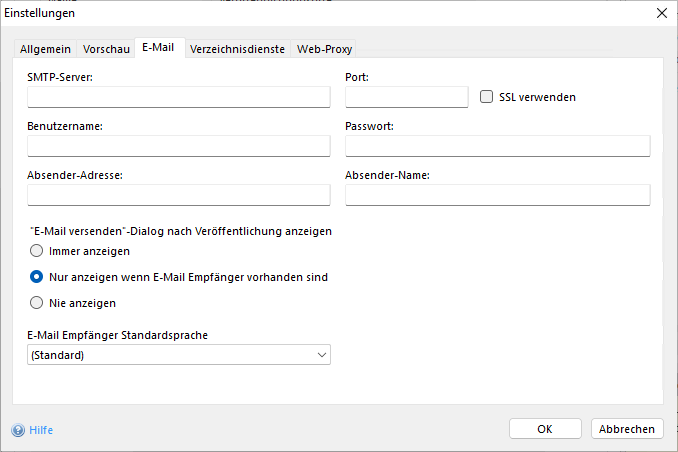Click into the SMTP-Server field
The image size is (678, 452).
[x=179, y=97]
